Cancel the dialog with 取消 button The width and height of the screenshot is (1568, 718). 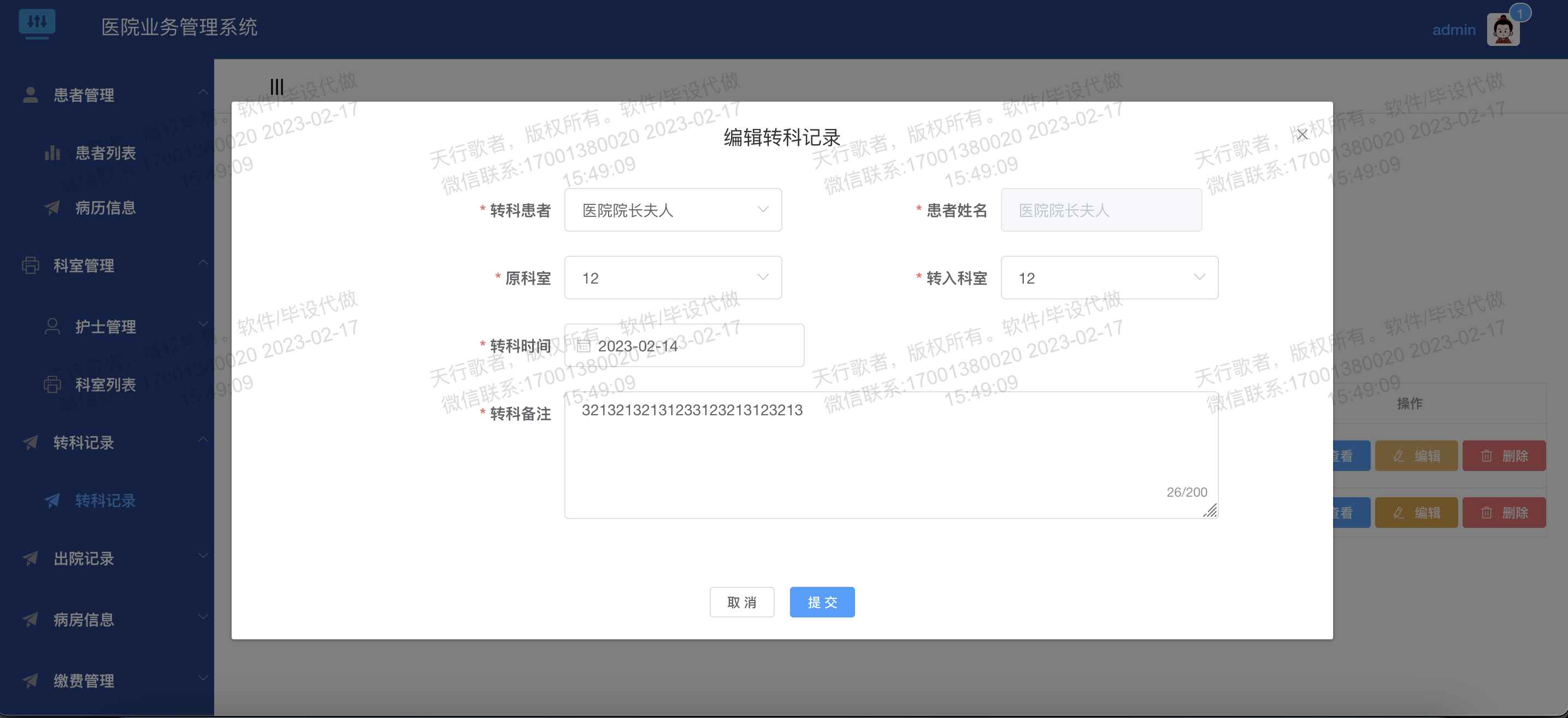click(x=742, y=602)
